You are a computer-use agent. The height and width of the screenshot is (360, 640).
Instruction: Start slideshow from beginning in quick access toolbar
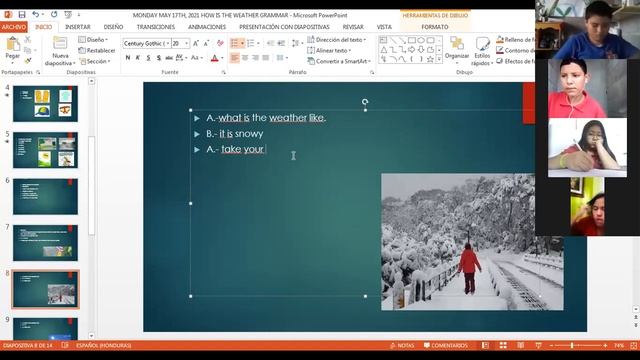68,15
